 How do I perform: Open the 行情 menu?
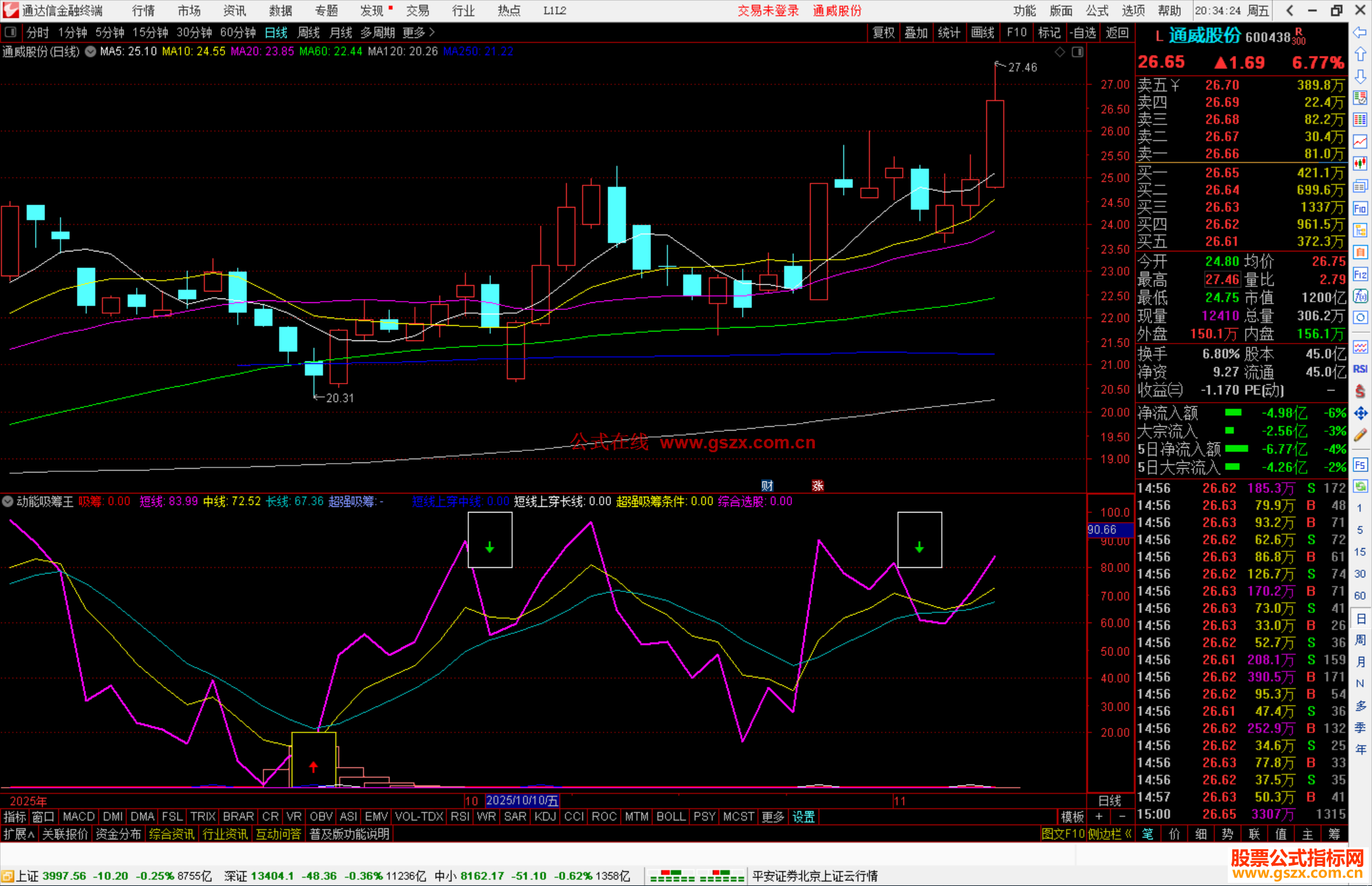click(x=144, y=11)
